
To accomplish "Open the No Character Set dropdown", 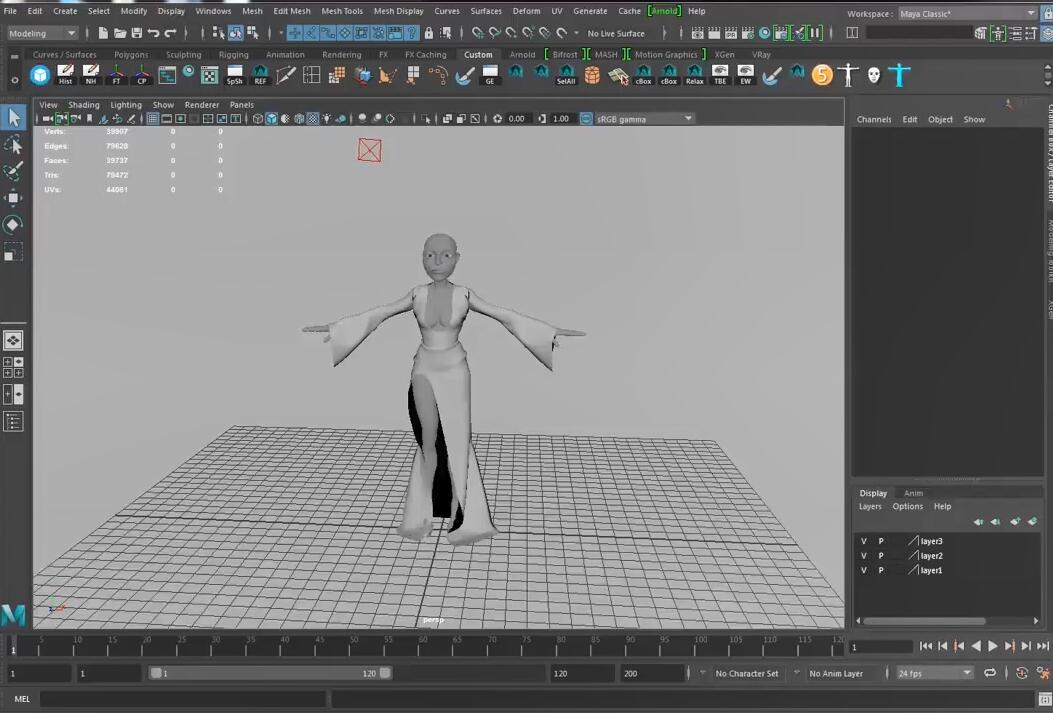I will 747,673.
